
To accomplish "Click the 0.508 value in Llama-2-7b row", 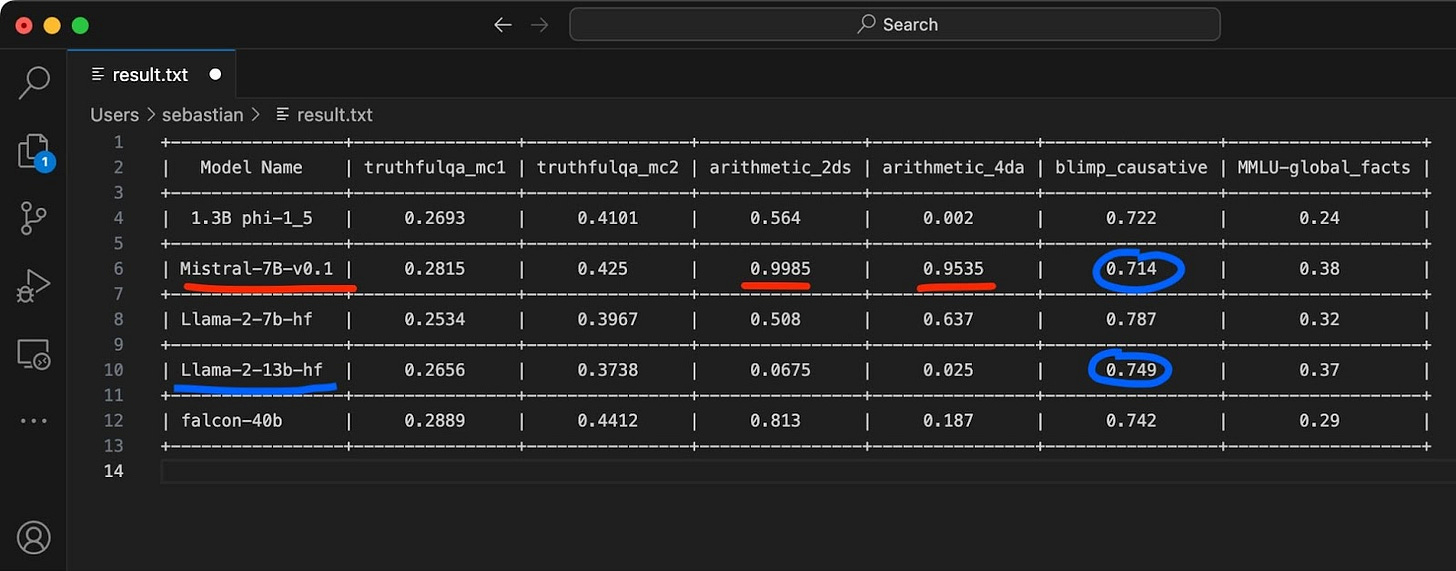I will coord(775,319).
